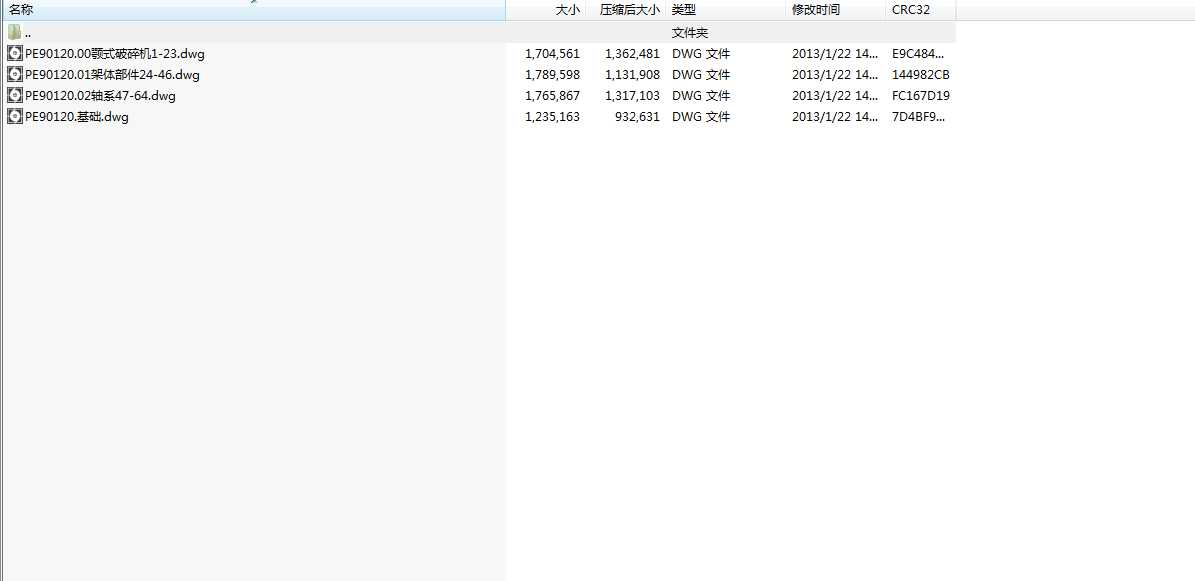The width and height of the screenshot is (1195, 581).
Task: Sort files by the 名称 column
Action: pyautogui.click(x=22, y=9)
